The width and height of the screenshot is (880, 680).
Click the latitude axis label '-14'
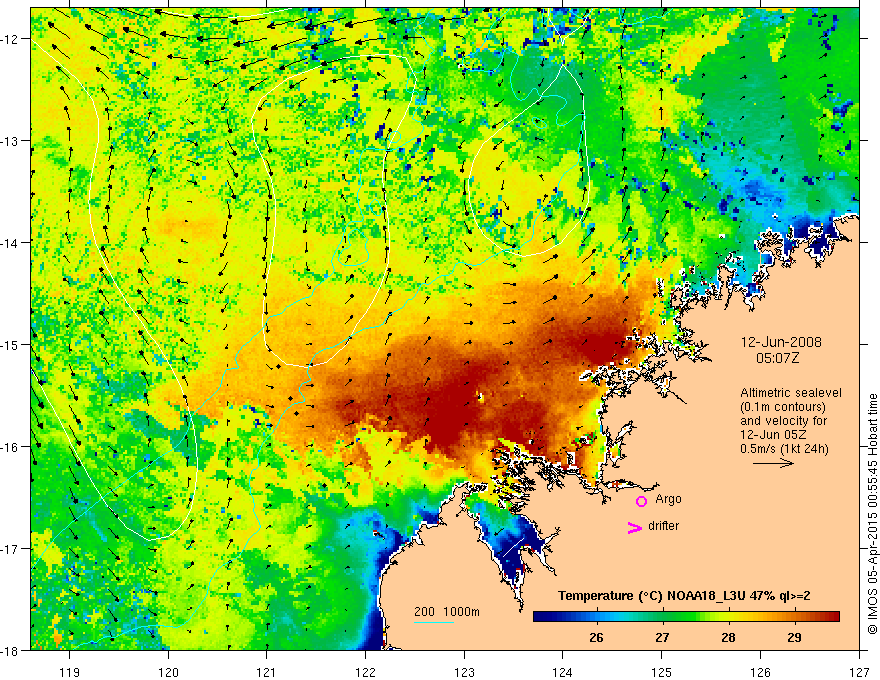click(11, 243)
